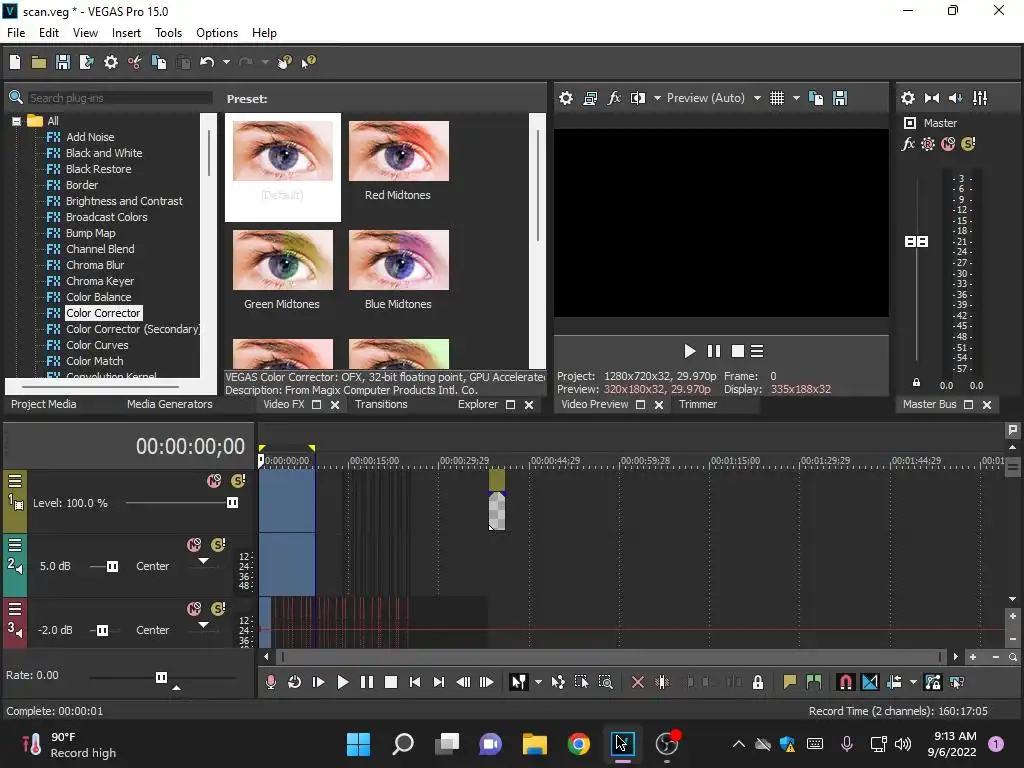Open the pan type dropdown on track 2
Viewport: 1024px width, 768px height.
[204, 561]
